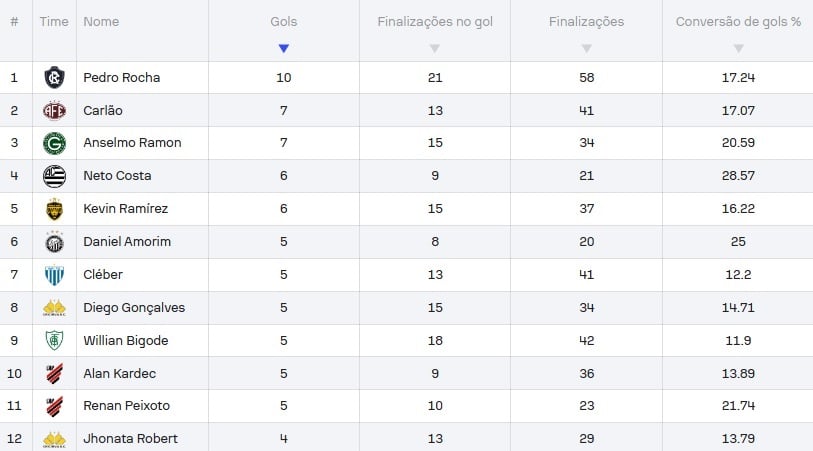The height and width of the screenshot is (451, 813).
Task: Click Carlão's AFE team crest
Action: click(54, 110)
